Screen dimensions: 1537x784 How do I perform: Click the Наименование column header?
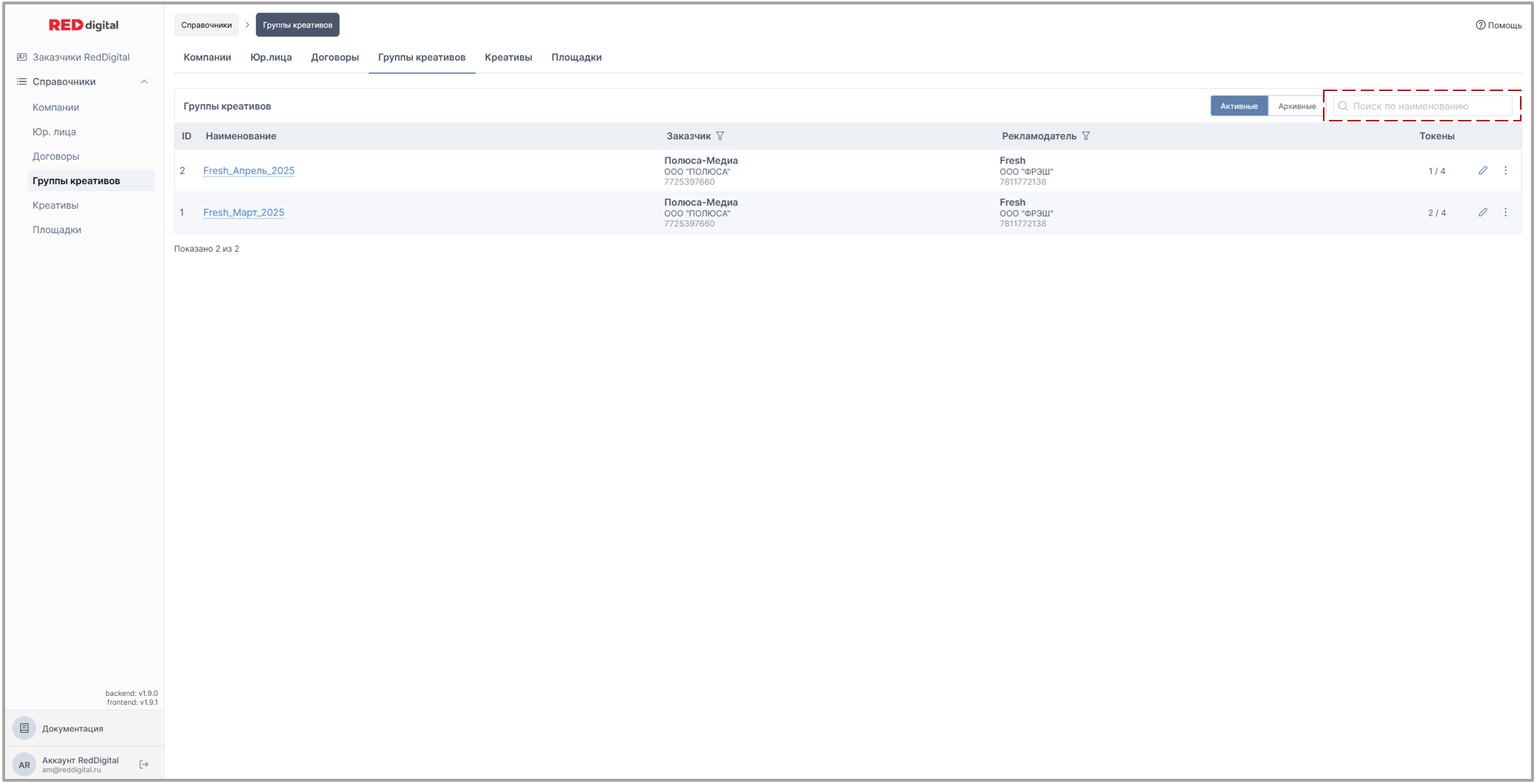click(x=241, y=136)
